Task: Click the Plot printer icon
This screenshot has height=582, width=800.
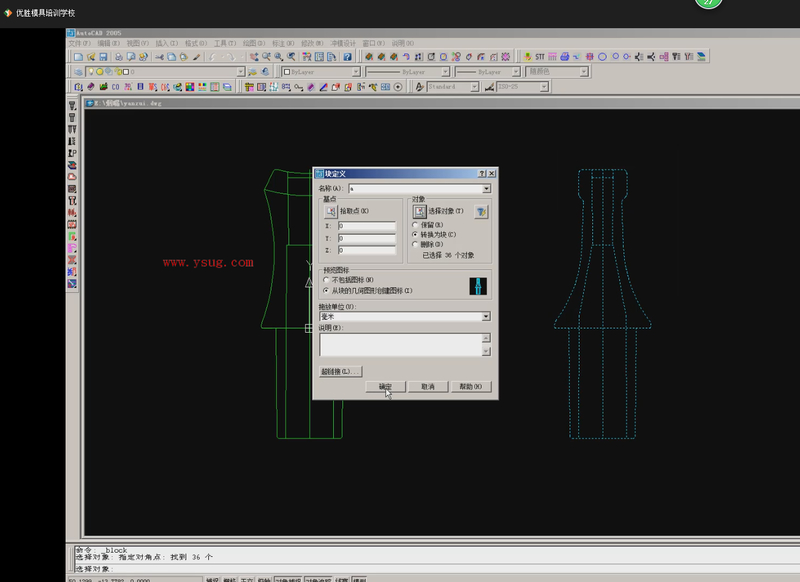Action: point(118,57)
